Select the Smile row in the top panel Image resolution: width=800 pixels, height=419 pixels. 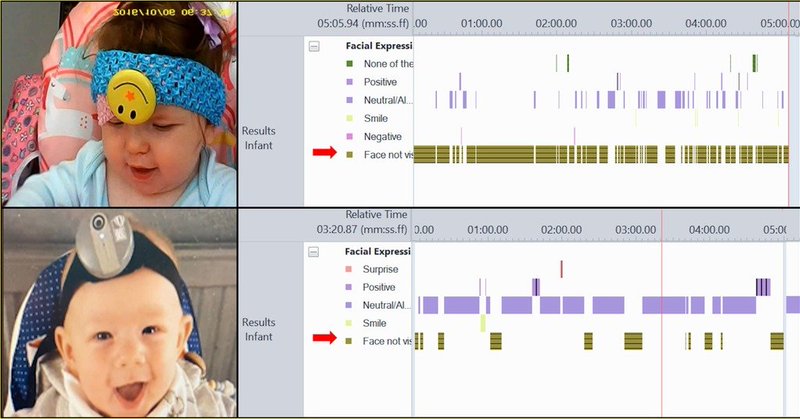click(376, 118)
